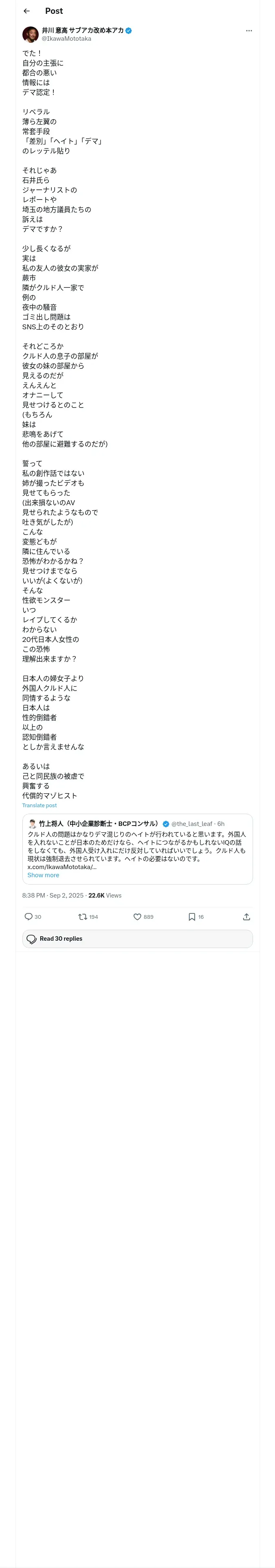Open the @IkawaMototaka handle link

click(x=66, y=38)
